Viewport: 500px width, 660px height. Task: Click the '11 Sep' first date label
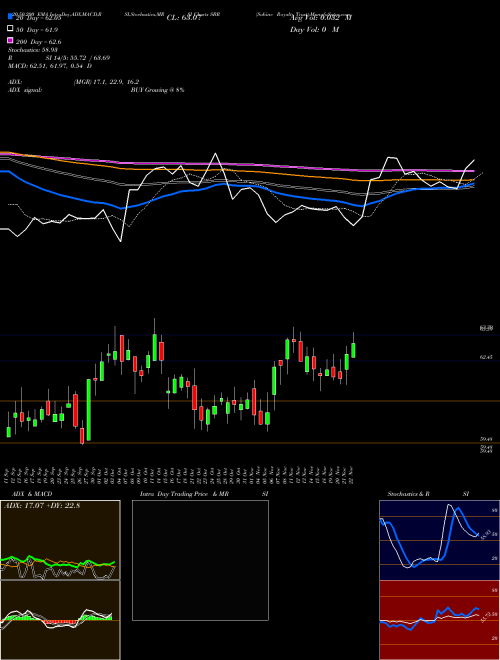[8, 475]
